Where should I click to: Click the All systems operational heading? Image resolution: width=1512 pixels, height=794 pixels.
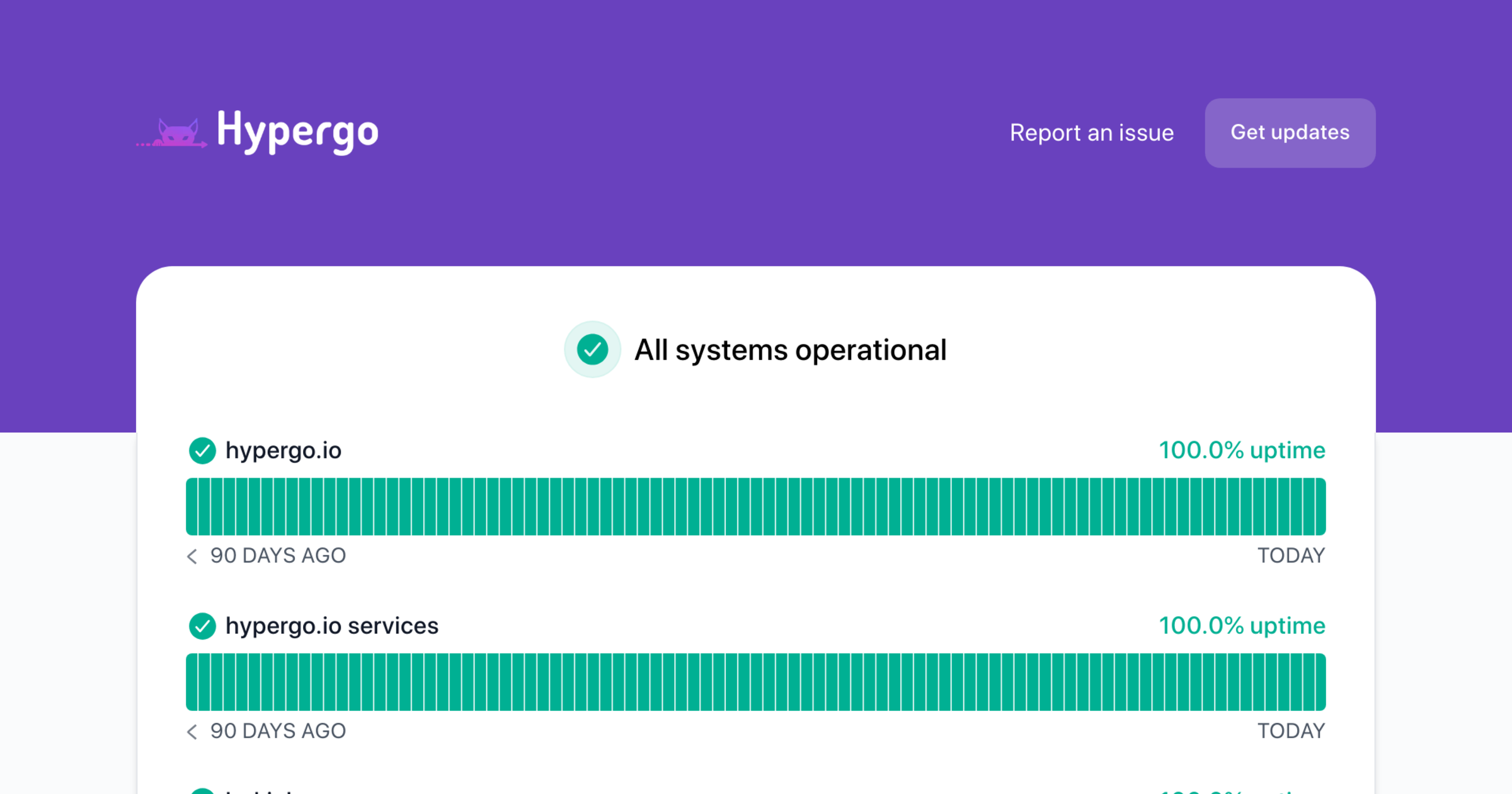point(790,350)
